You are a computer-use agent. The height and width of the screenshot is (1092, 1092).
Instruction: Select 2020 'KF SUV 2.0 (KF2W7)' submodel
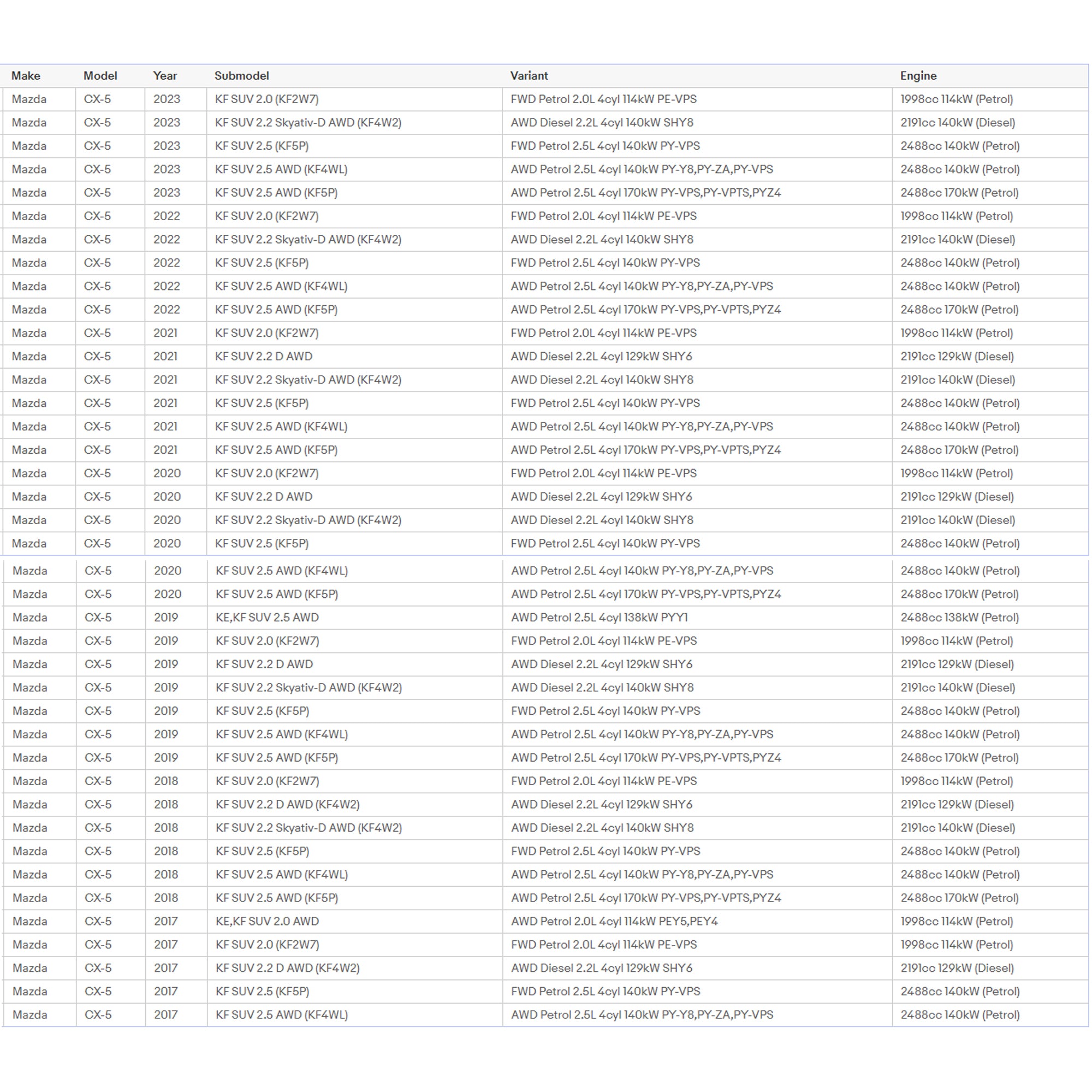pos(267,473)
